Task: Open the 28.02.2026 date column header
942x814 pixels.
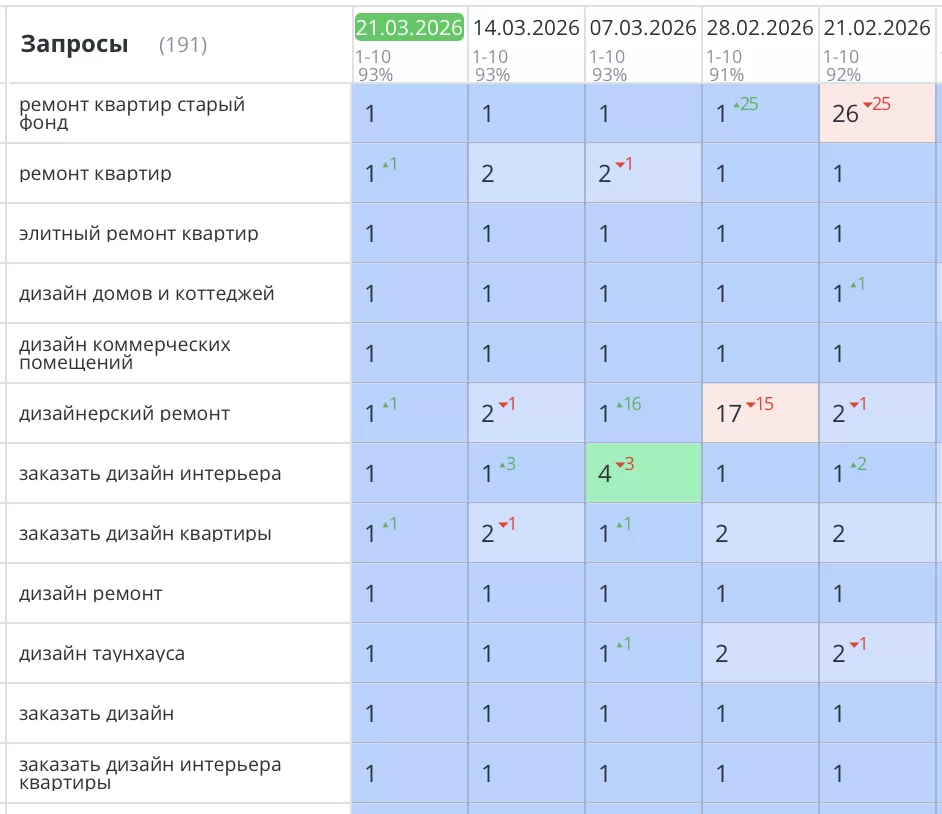Action: pyautogui.click(x=760, y=28)
